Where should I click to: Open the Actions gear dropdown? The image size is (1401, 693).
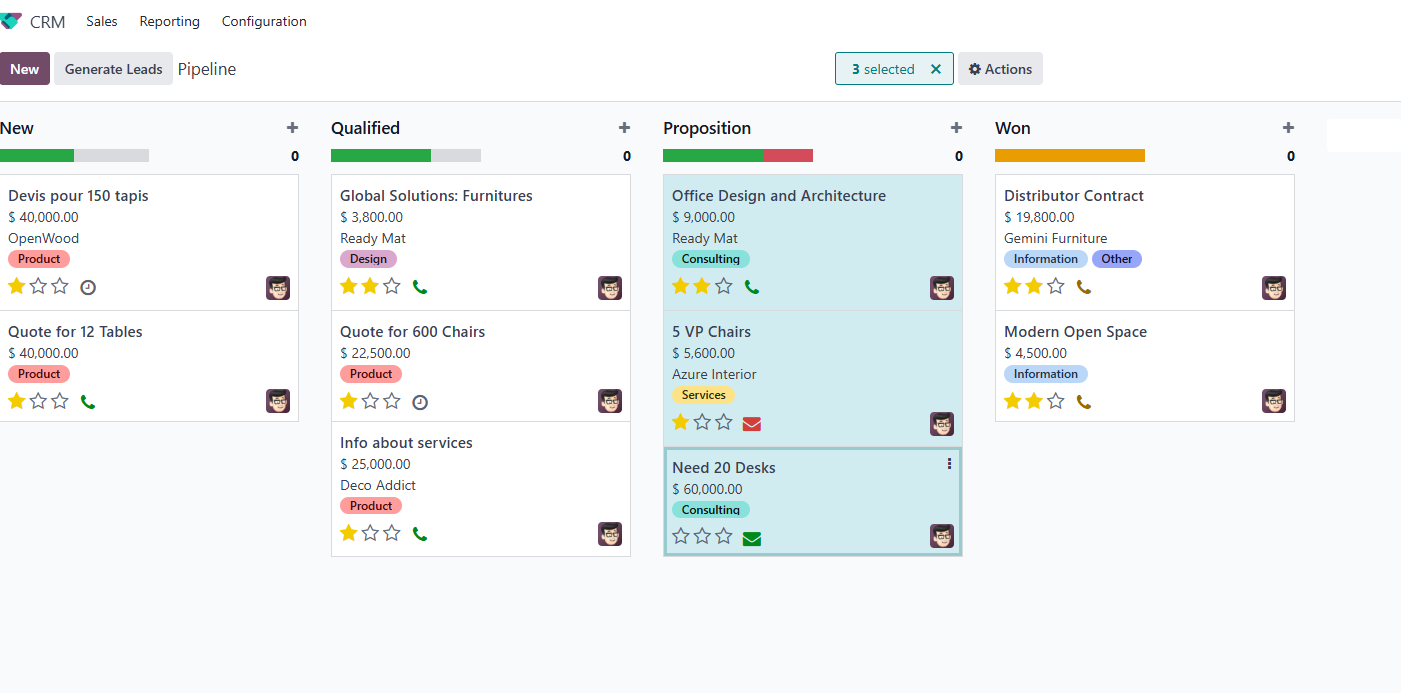pyautogui.click(x=1000, y=69)
